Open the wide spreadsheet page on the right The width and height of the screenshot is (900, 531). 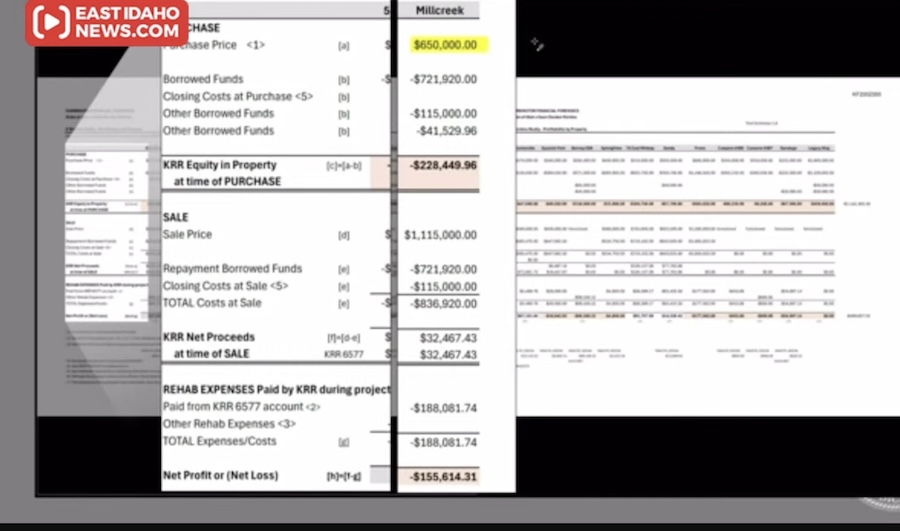[x=700, y=230]
